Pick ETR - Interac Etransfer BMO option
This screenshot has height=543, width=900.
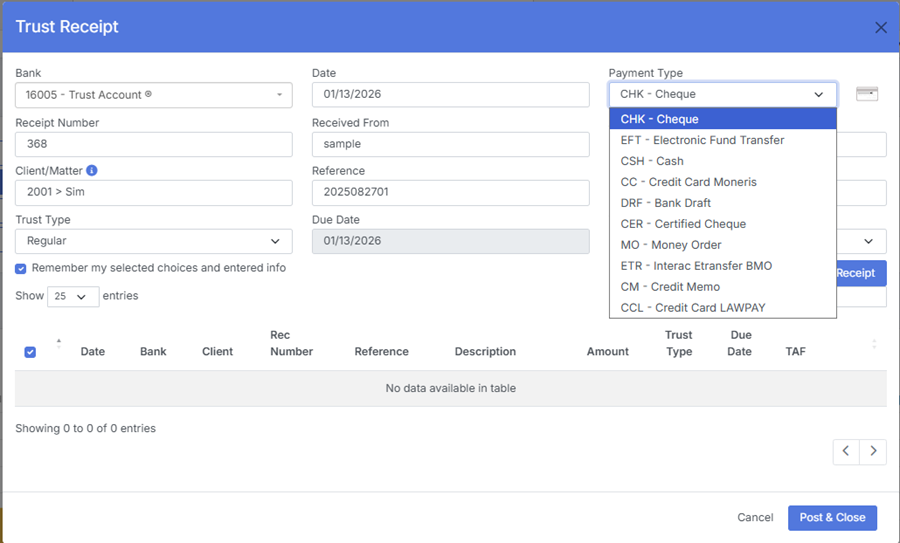(696, 266)
